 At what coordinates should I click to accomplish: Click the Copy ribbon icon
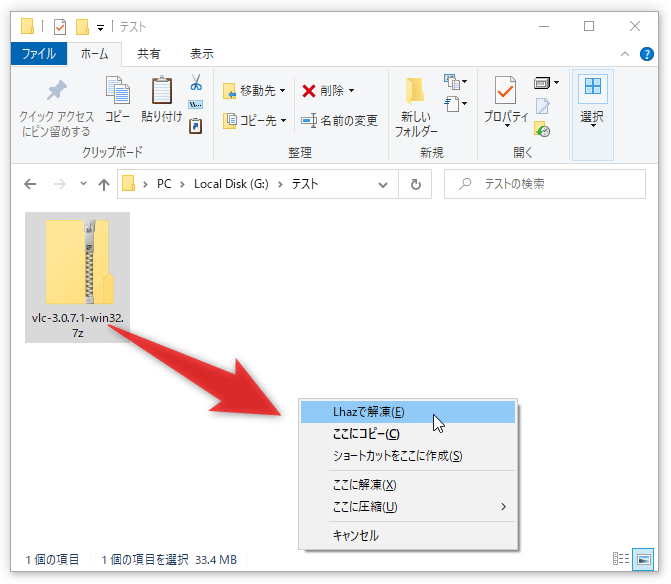pyautogui.click(x=117, y=90)
